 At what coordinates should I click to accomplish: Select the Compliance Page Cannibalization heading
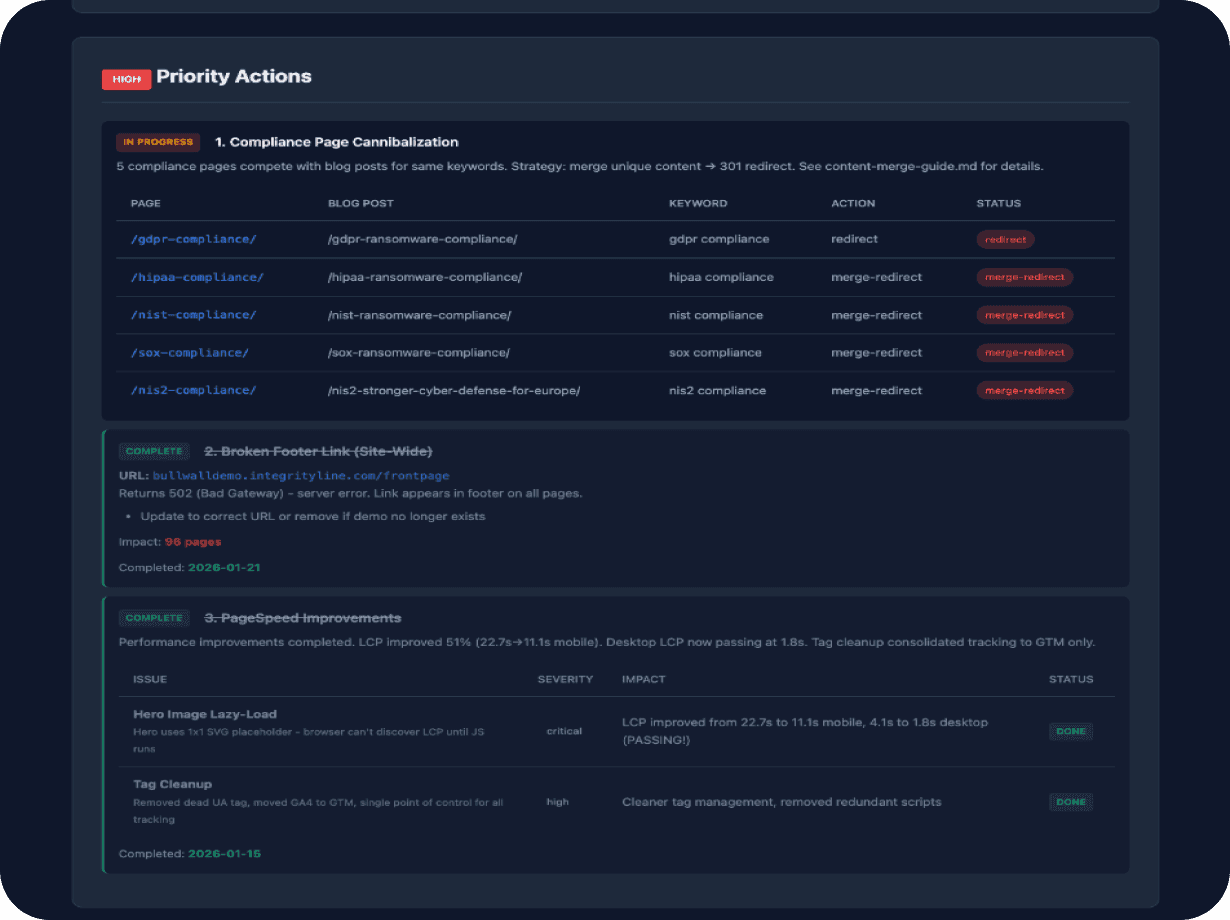[x=336, y=142]
